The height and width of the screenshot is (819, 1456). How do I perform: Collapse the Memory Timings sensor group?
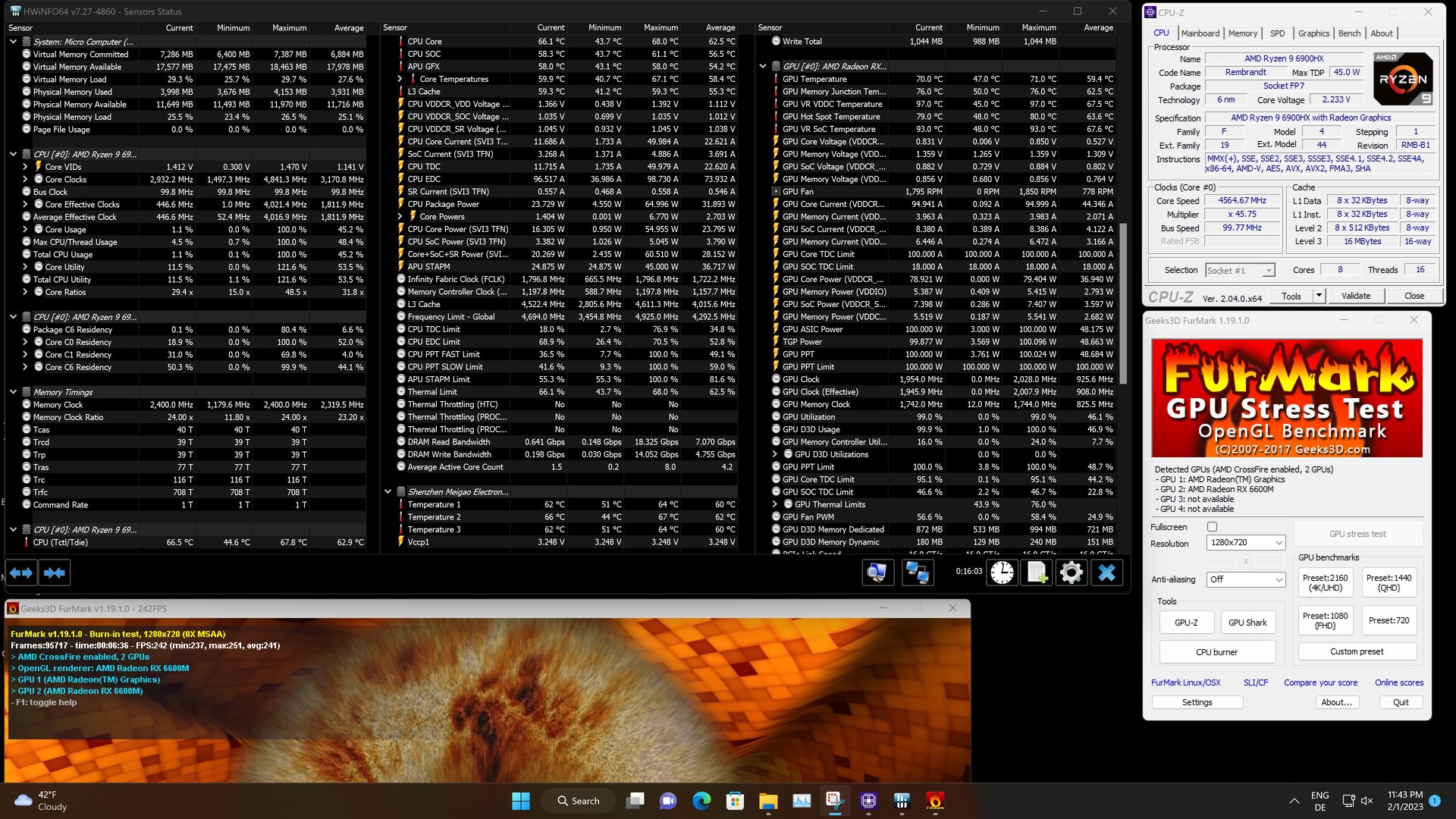tap(13, 392)
